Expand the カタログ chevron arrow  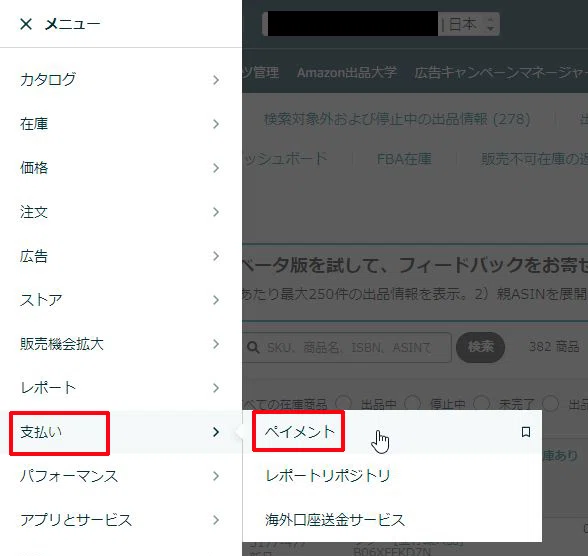(x=216, y=80)
